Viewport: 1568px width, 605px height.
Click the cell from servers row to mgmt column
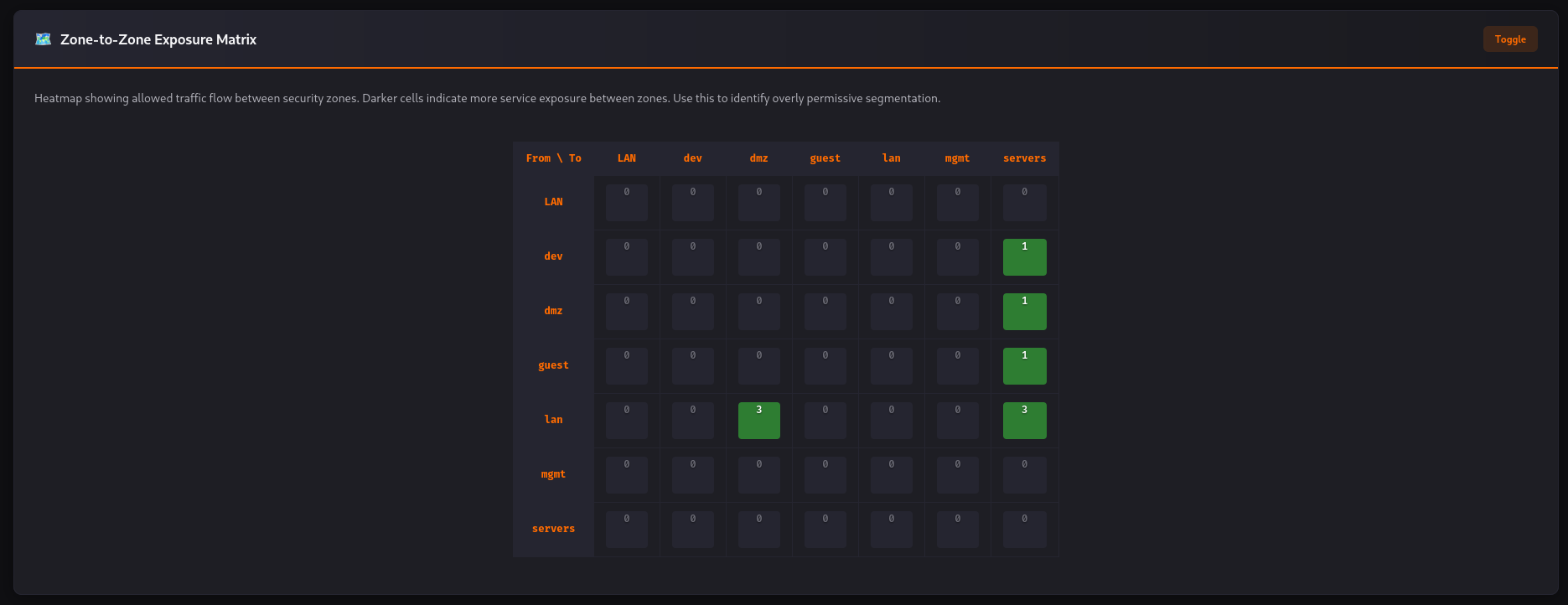pyautogui.click(x=958, y=530)
